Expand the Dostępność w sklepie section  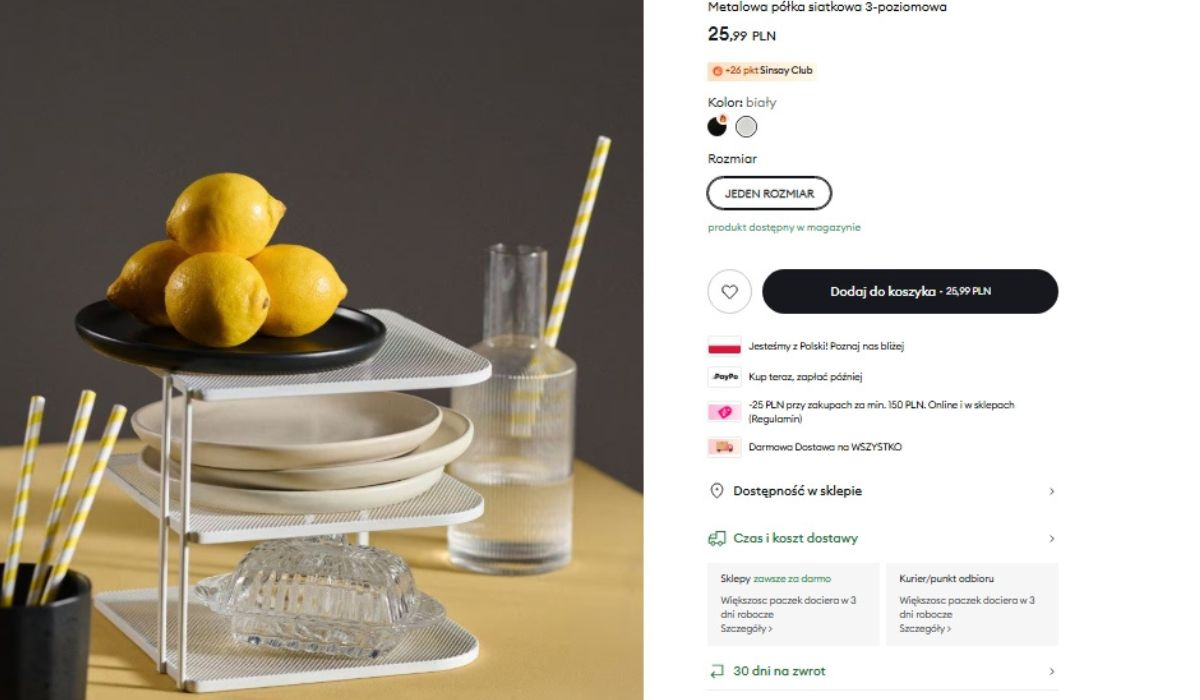(1051, 491)
